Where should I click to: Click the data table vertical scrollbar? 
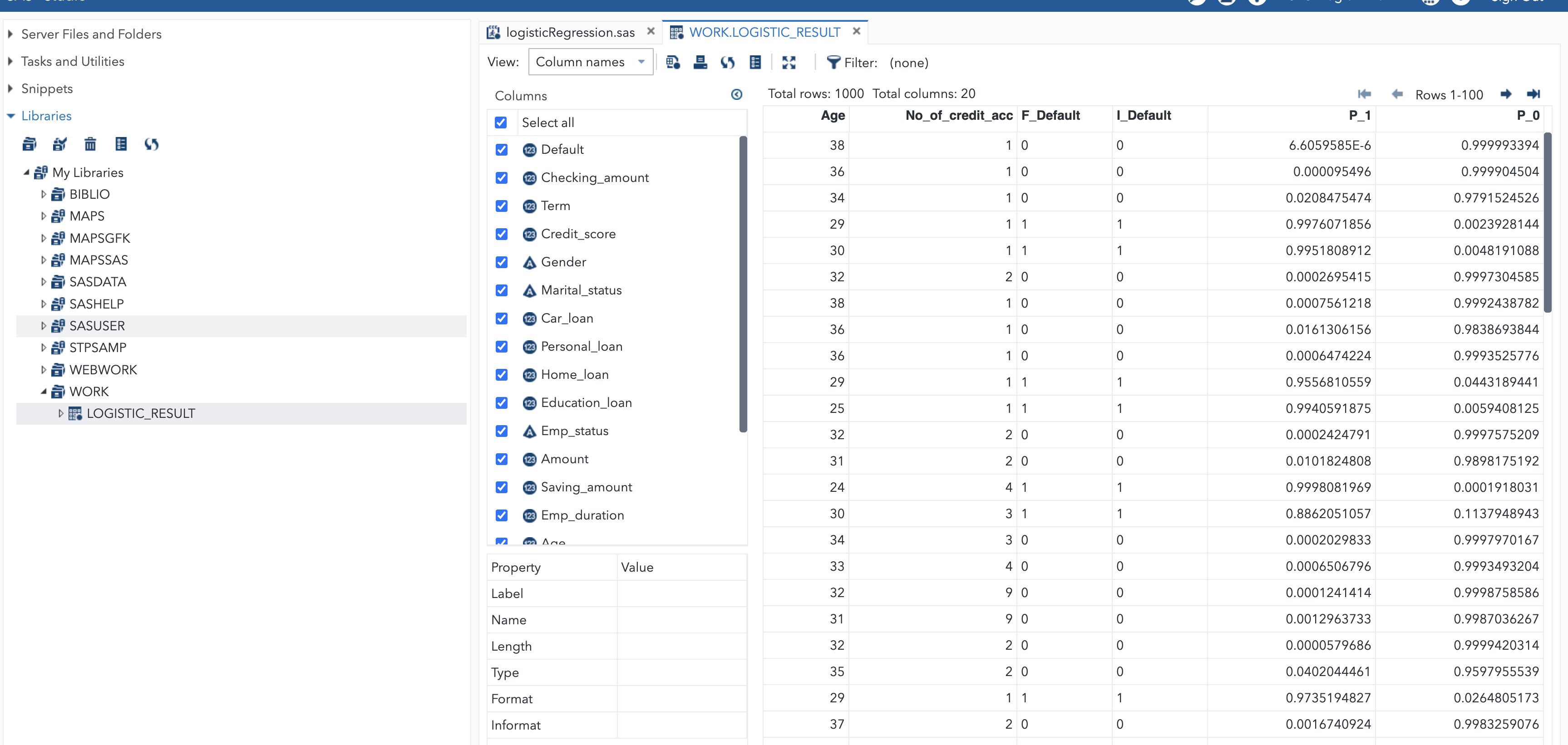[x=1548, y=222]
